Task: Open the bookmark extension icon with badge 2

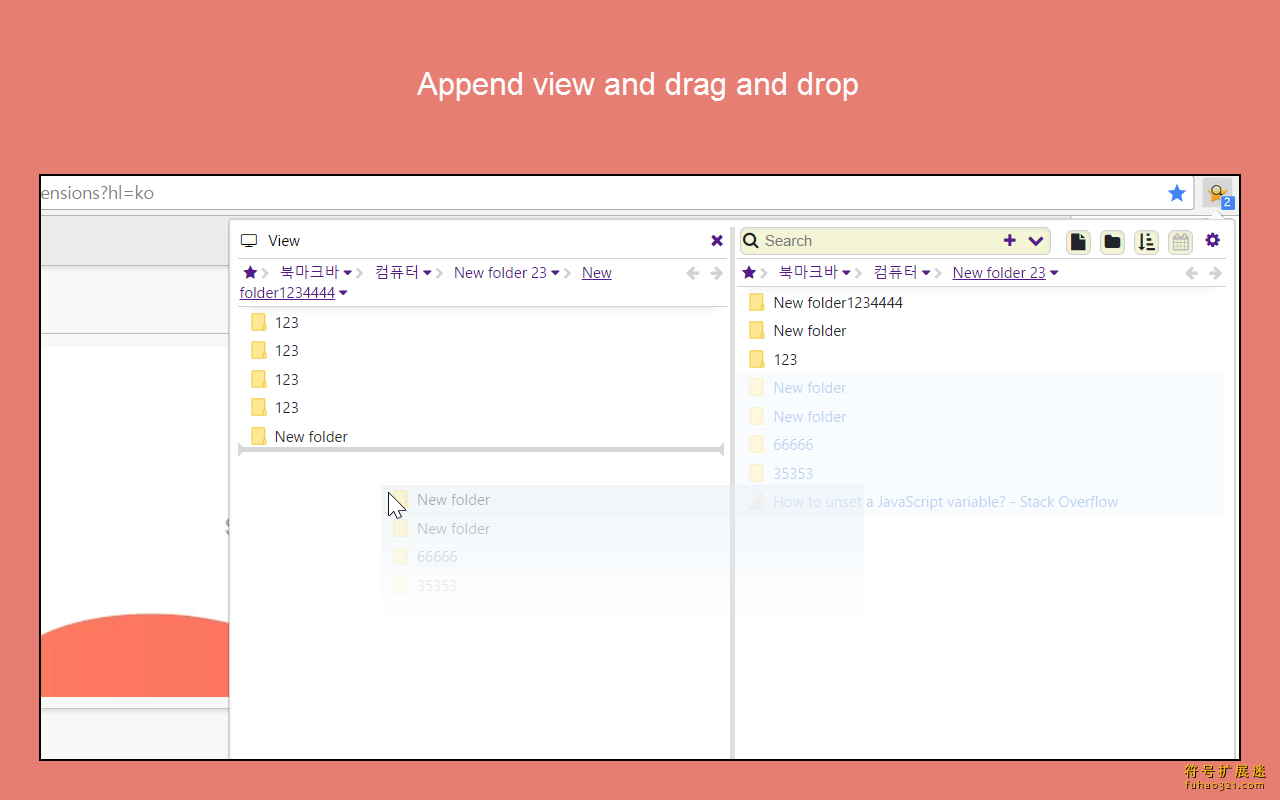Action: coord(1218,194)
